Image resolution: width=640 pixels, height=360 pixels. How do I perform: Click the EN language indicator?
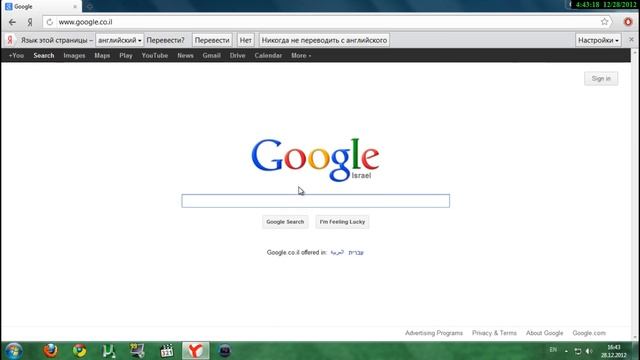click(553, 350)
